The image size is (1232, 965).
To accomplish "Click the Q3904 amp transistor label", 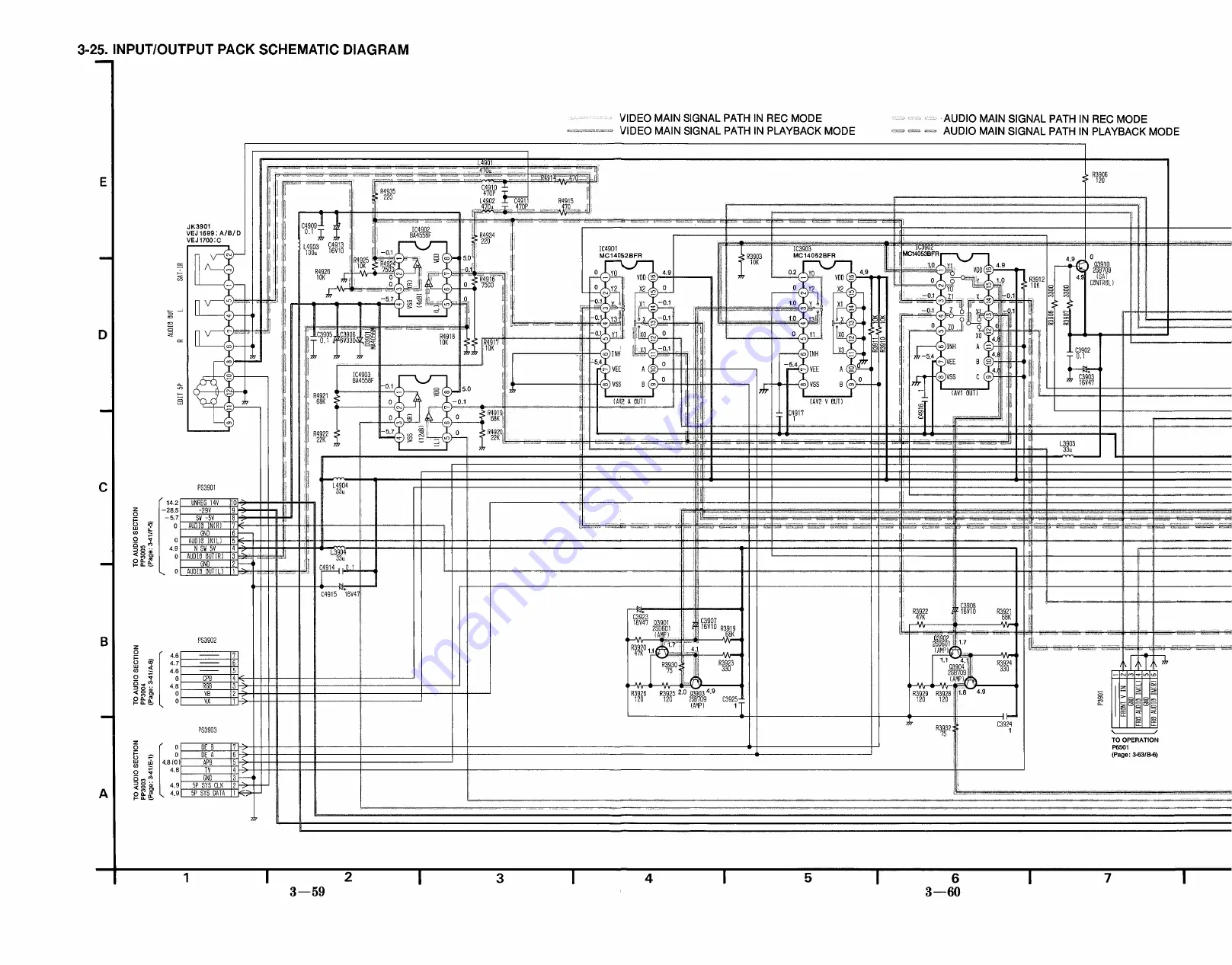I will point(956,673).
